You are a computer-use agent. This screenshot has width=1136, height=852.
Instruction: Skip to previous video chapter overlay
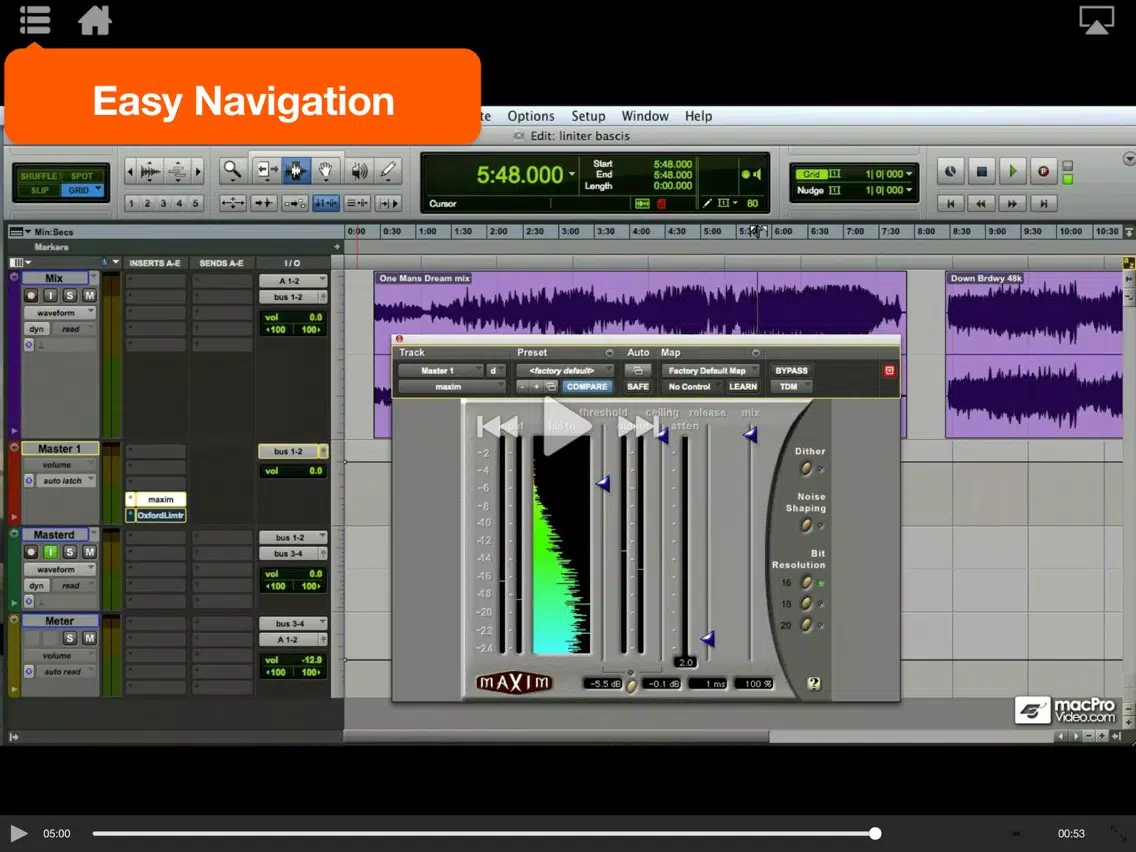click(x=497, y=426)
